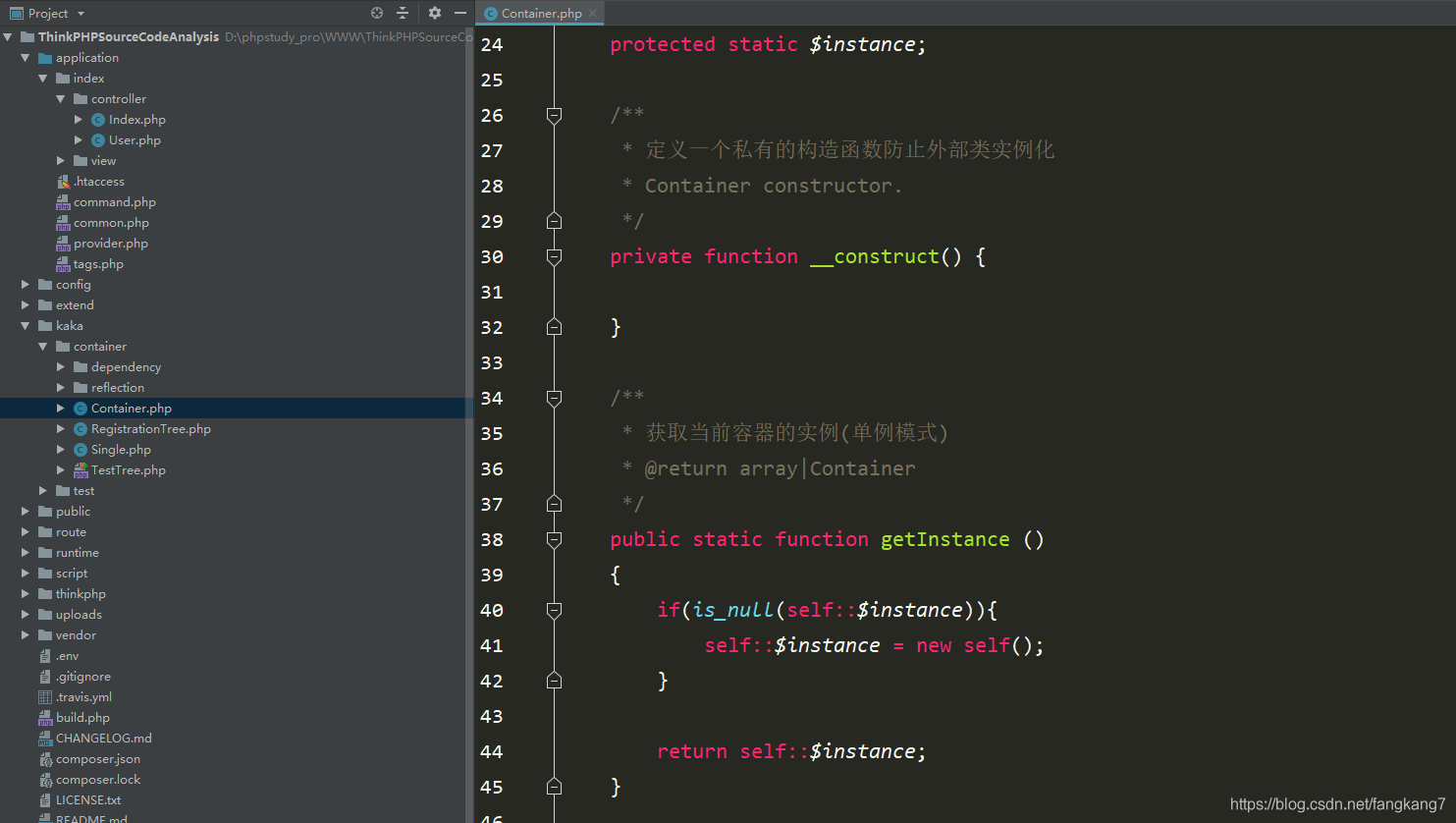
Task: Open Project panel settings gear
Action: [435, 13]
